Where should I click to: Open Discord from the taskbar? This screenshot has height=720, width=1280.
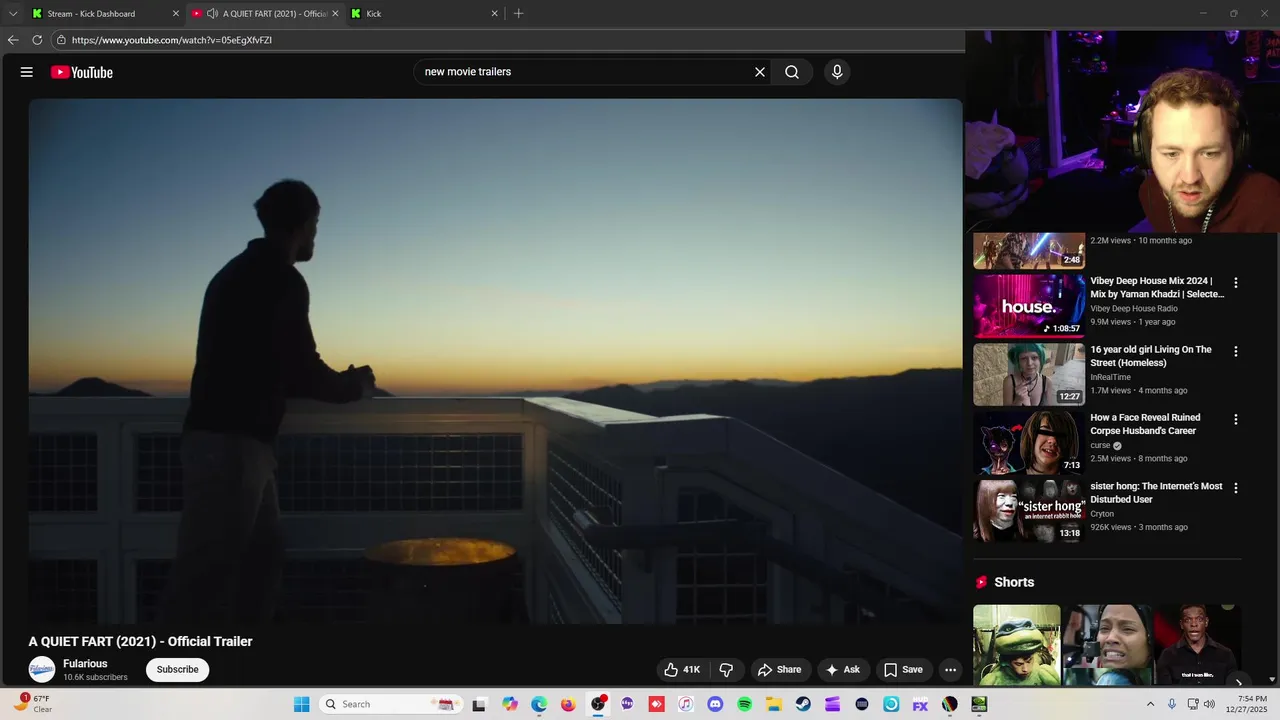715,704
